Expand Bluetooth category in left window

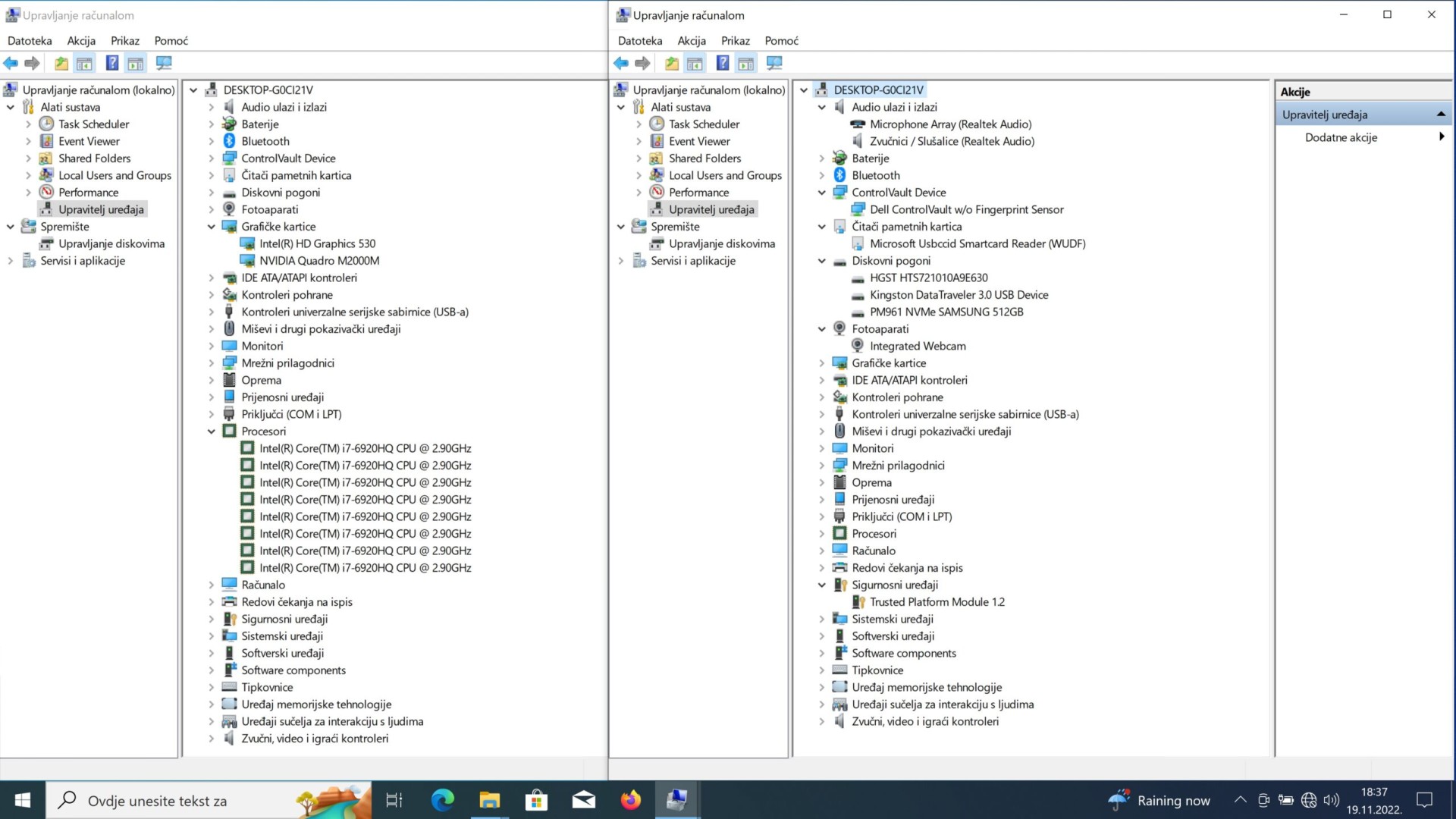(212, 141)
